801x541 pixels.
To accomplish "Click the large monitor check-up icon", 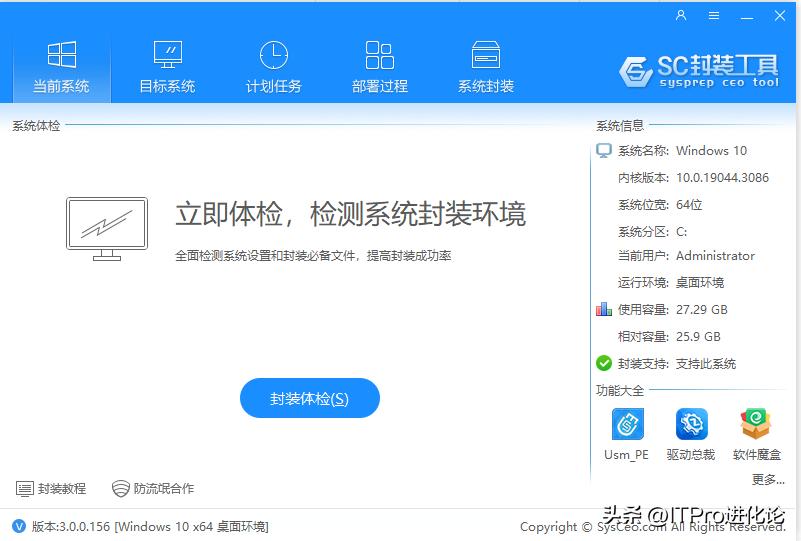I will pos(107,229).
